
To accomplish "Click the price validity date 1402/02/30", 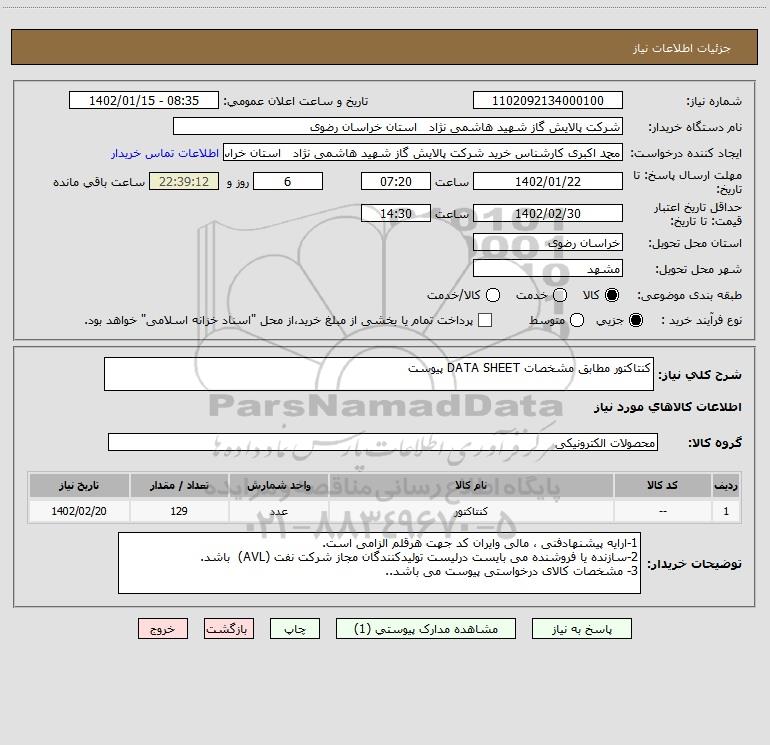I will 548,213.
